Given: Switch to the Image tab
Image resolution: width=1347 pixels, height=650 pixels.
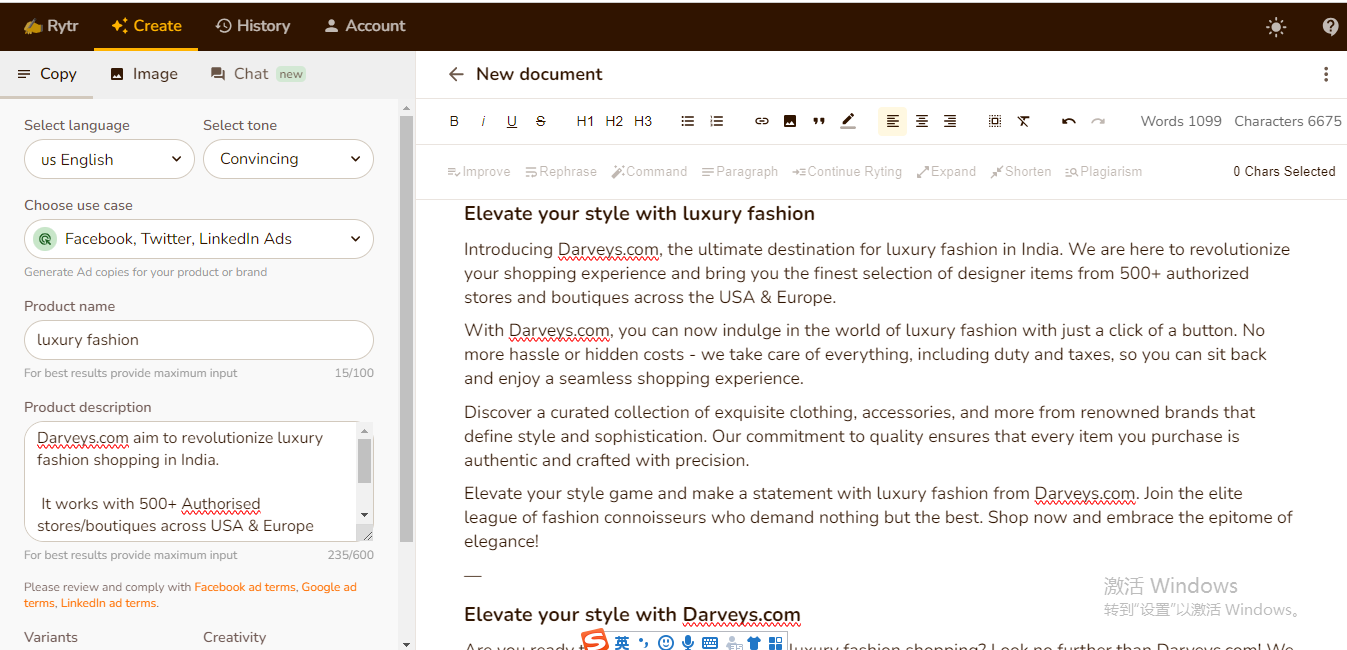Looking at the screenshot, I should (144, 74).
